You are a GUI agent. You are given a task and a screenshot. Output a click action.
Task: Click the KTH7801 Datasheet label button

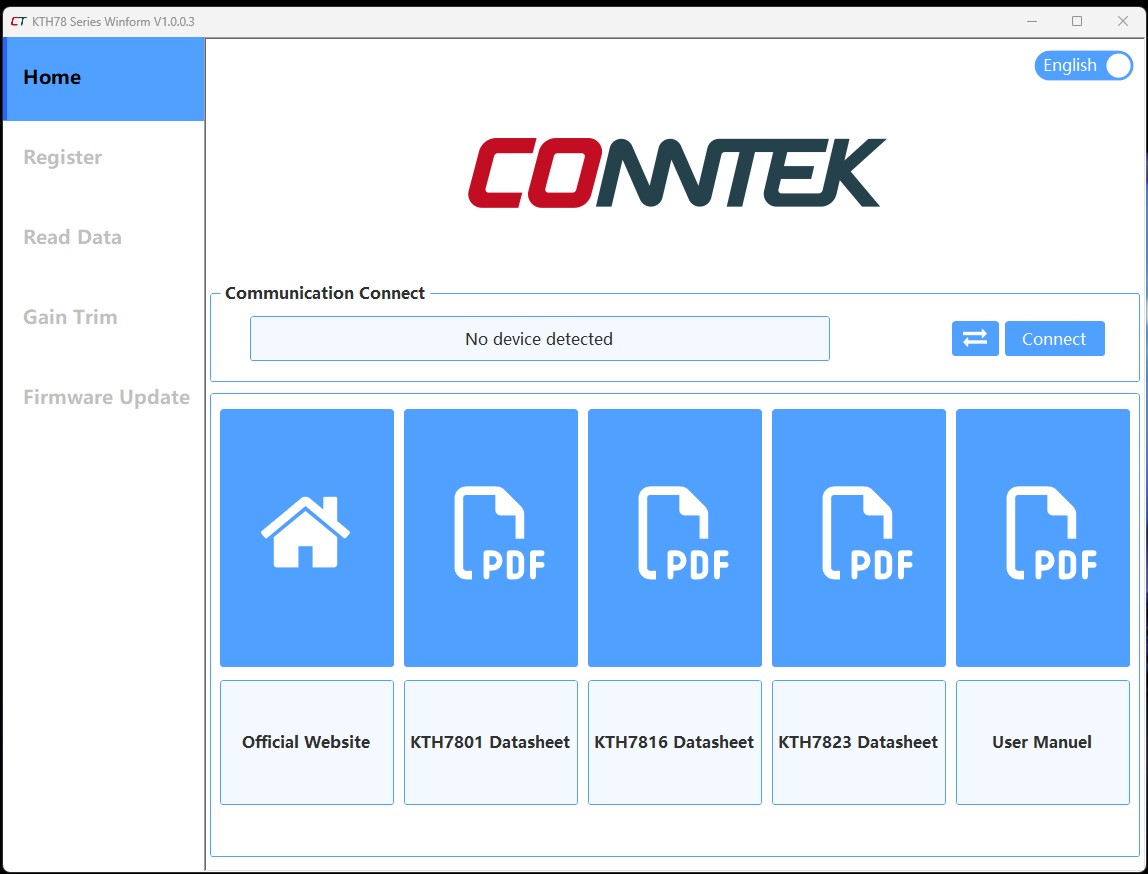[490, 742]
